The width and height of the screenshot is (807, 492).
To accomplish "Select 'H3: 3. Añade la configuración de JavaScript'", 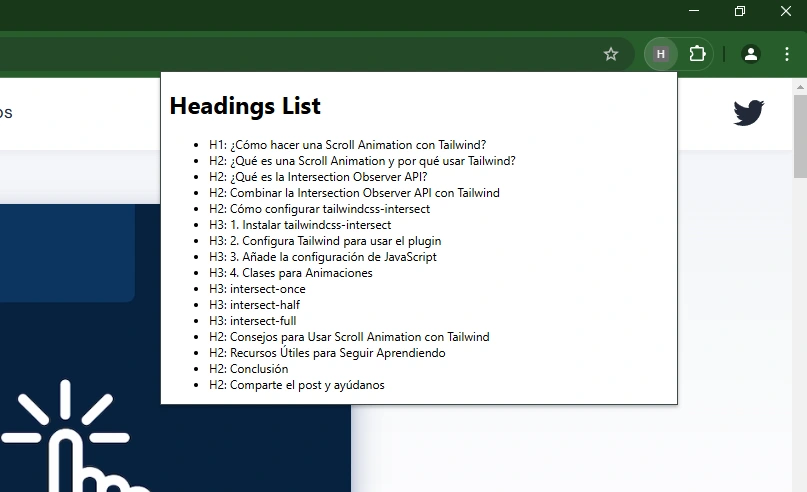I will (x=323, y=257).
